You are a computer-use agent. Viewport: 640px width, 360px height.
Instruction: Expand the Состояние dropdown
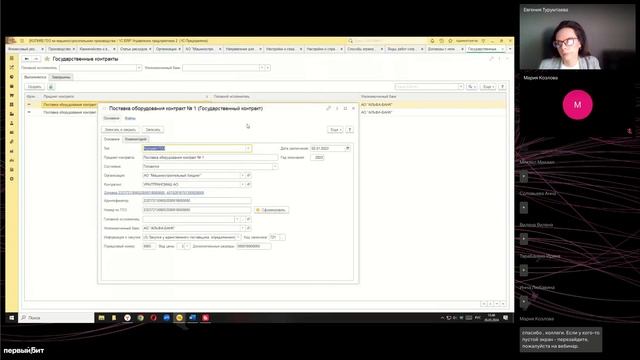point(275,167)
